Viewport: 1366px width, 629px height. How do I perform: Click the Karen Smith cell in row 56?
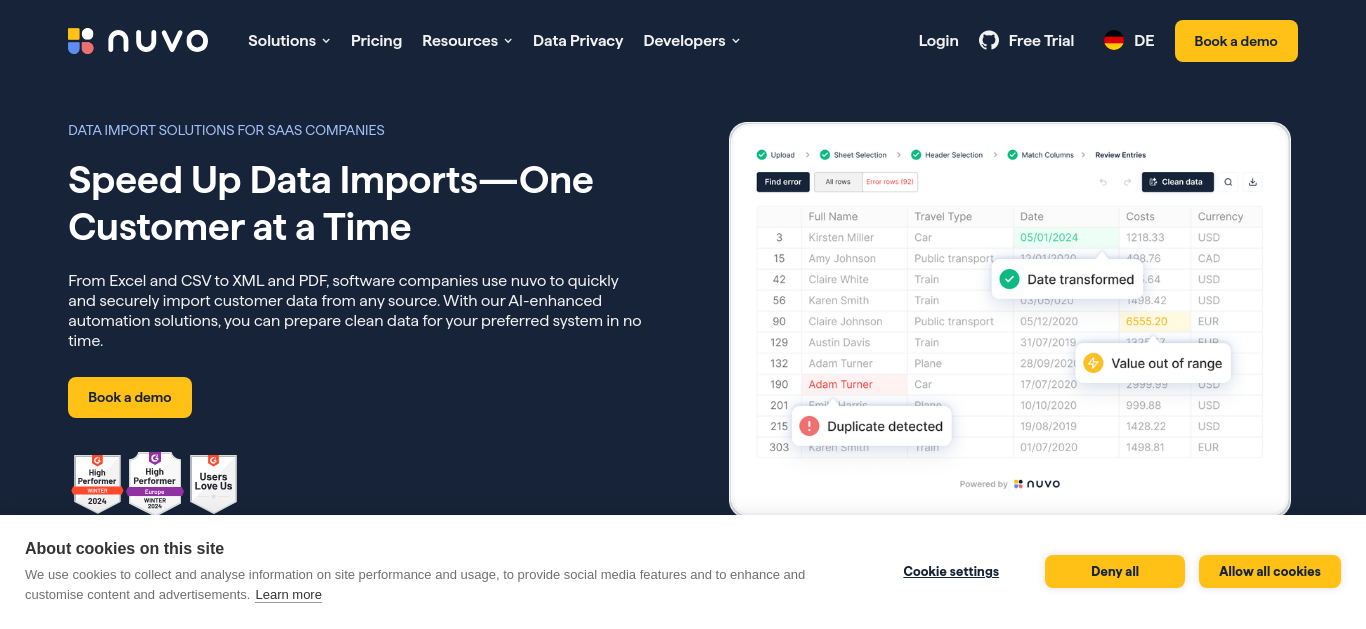[x=855, y=300]
